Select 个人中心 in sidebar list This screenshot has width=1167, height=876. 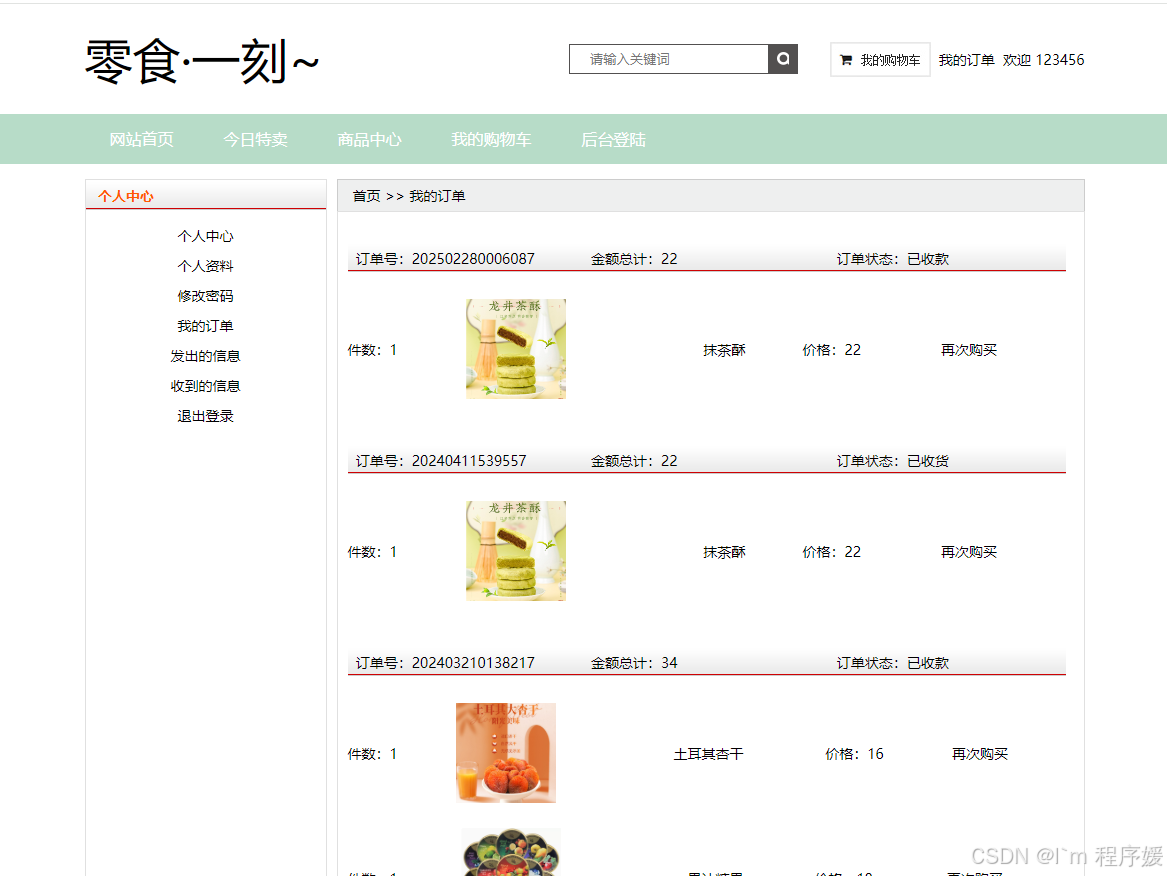click(205, 236)
